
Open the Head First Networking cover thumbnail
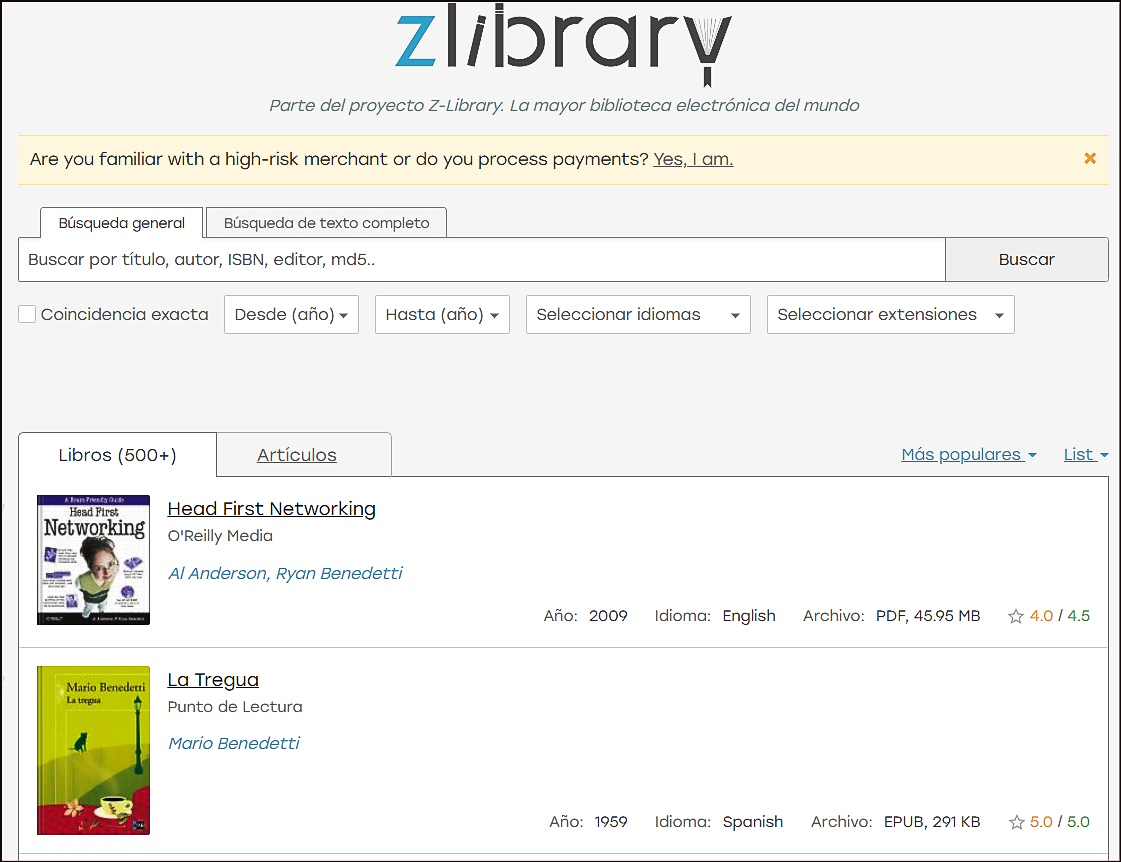click(94, 560)
